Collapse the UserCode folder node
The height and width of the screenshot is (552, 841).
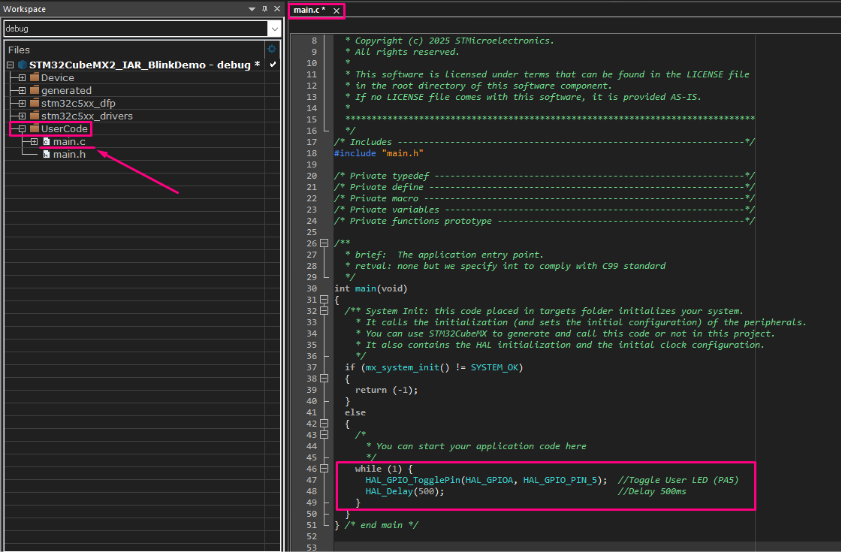pos(22,129)
